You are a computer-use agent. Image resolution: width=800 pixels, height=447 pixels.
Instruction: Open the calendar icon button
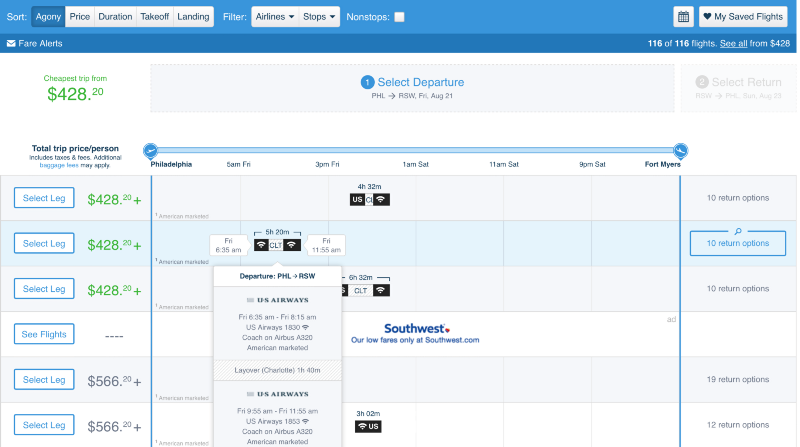click(683, 17)
